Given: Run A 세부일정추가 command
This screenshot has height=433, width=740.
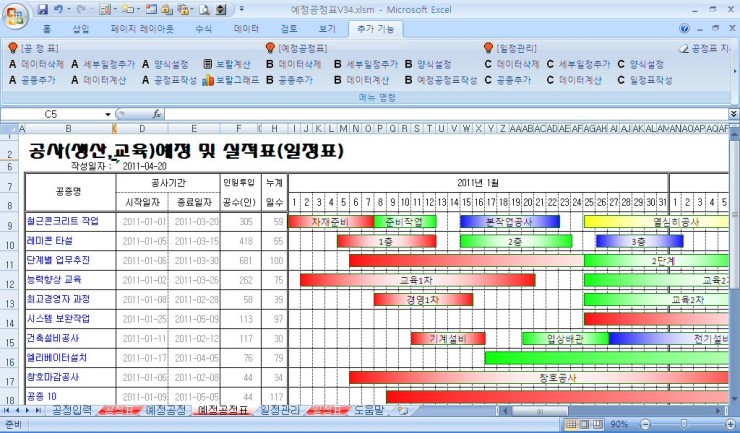Looking at the screenshot, I should [103, 64].
